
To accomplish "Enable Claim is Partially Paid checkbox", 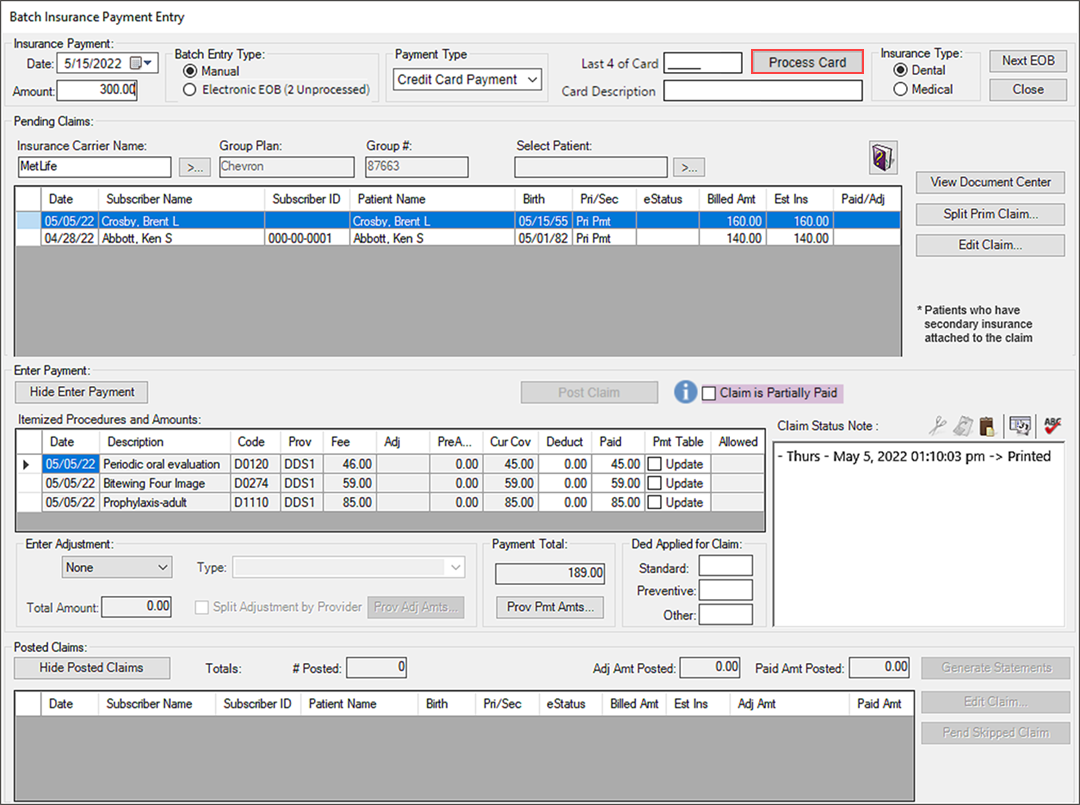I will (x=710, y=393).
